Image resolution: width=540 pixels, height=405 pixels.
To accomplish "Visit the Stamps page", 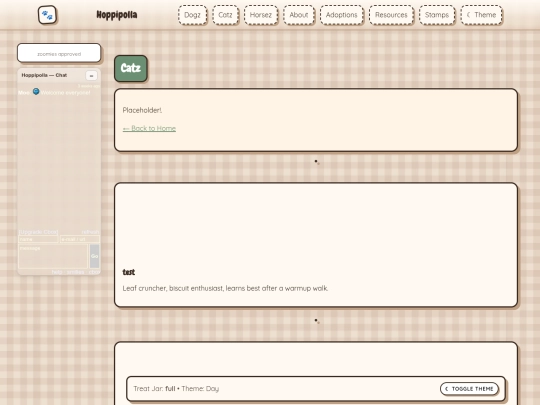I will click(x=437, y=15).
